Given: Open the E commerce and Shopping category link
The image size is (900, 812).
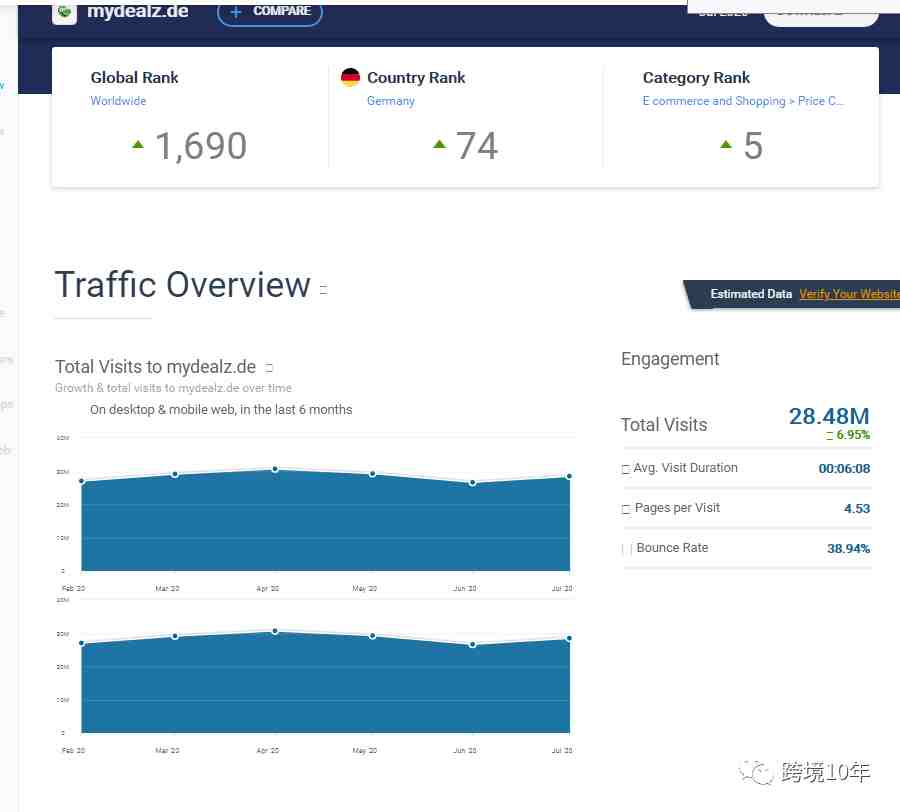Looking at the screenshot, I should point(743,101).
